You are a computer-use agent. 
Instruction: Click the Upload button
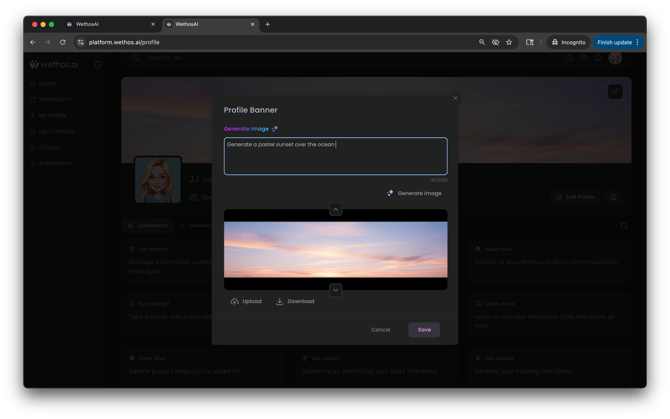pyautogui.click(x=246, y=301)
